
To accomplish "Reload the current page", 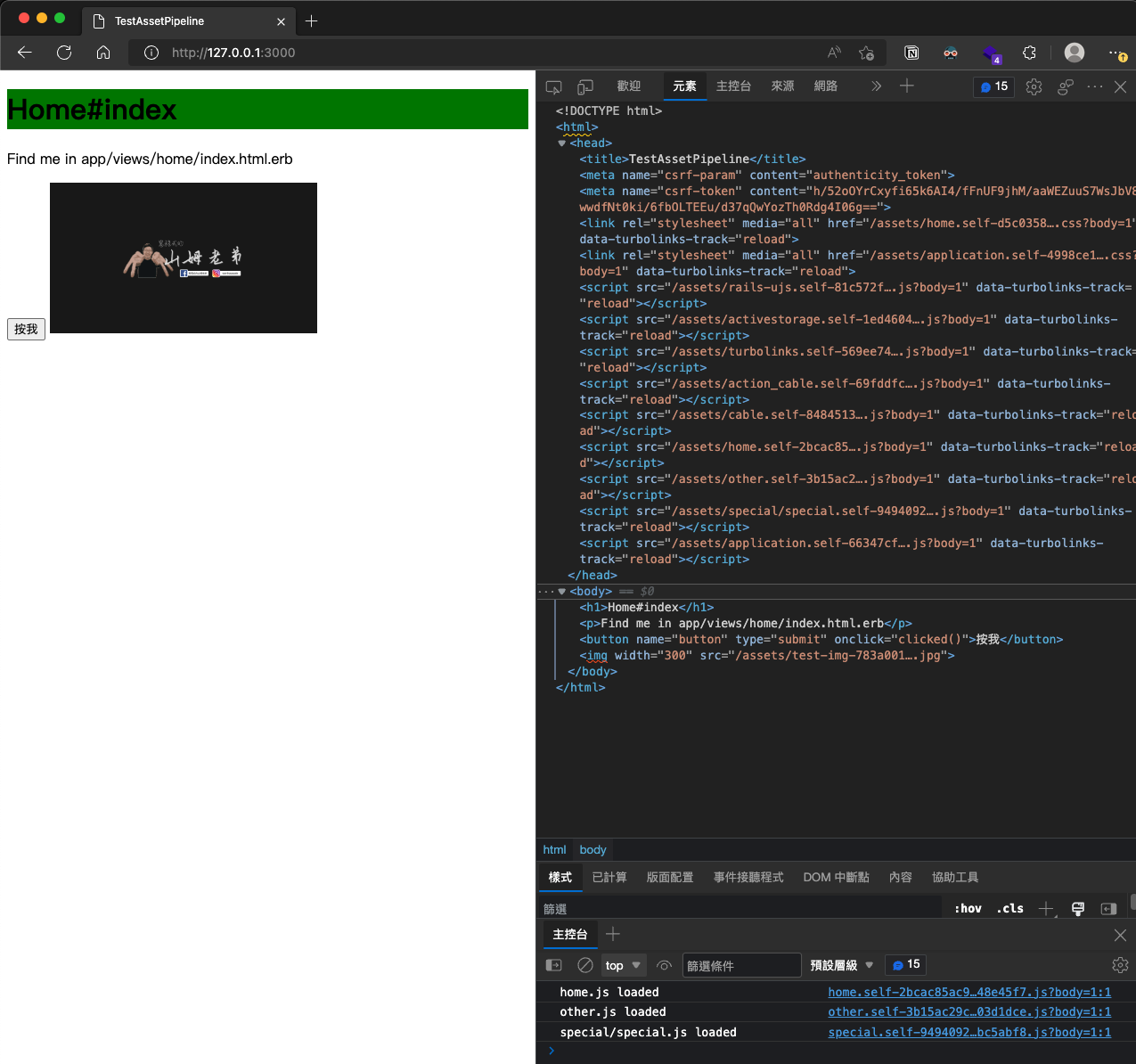I will 64,53.
